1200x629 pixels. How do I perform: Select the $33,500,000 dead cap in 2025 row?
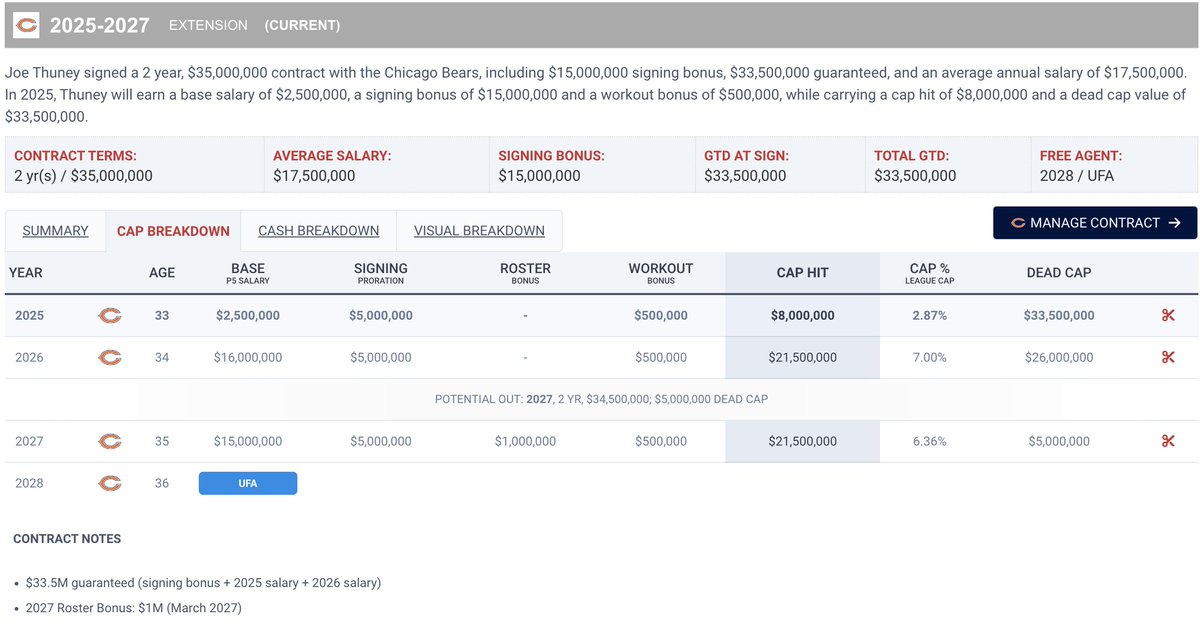1059,316
